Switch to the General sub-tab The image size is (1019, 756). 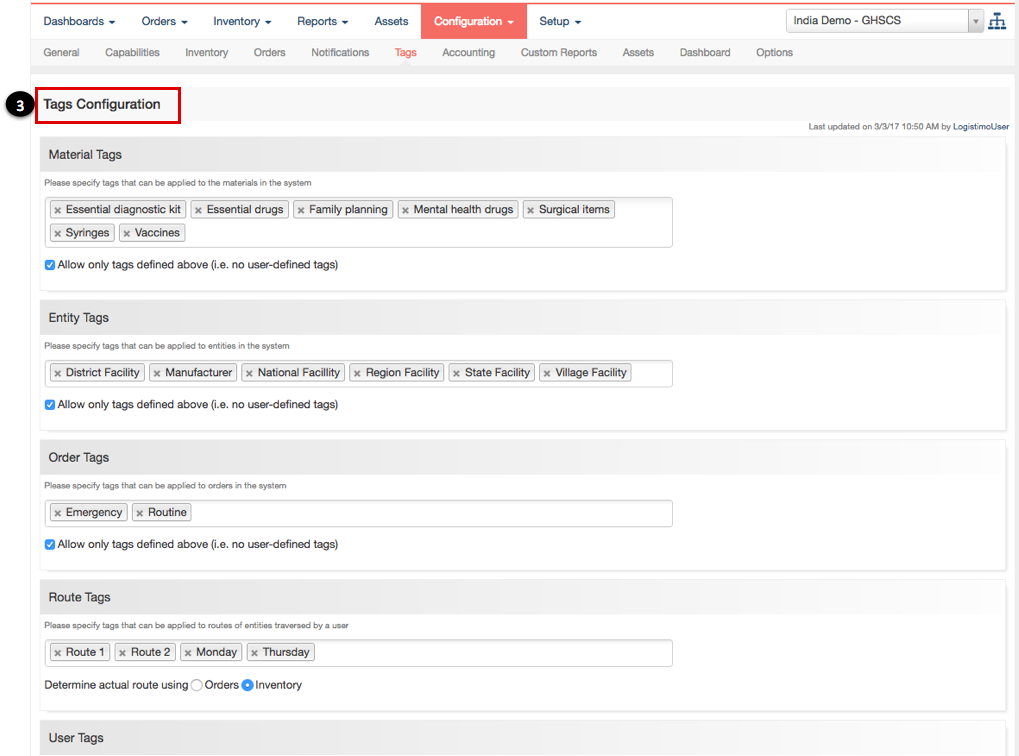(x=61, y=53)
